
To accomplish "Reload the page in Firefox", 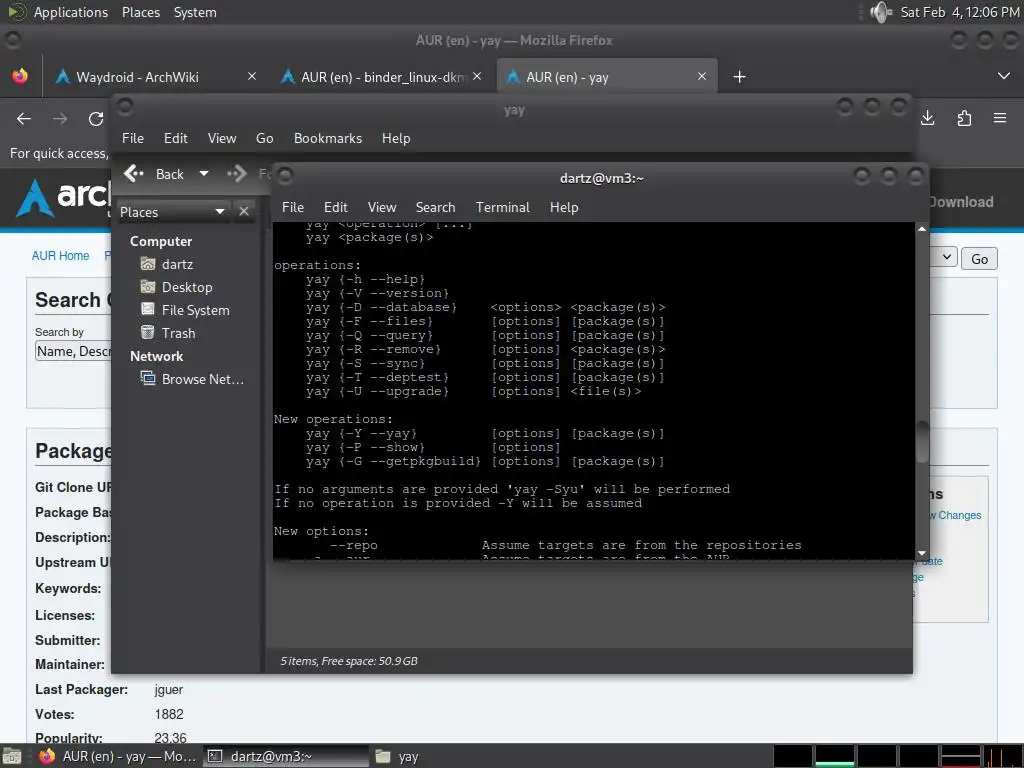I will tap(96, 119).
